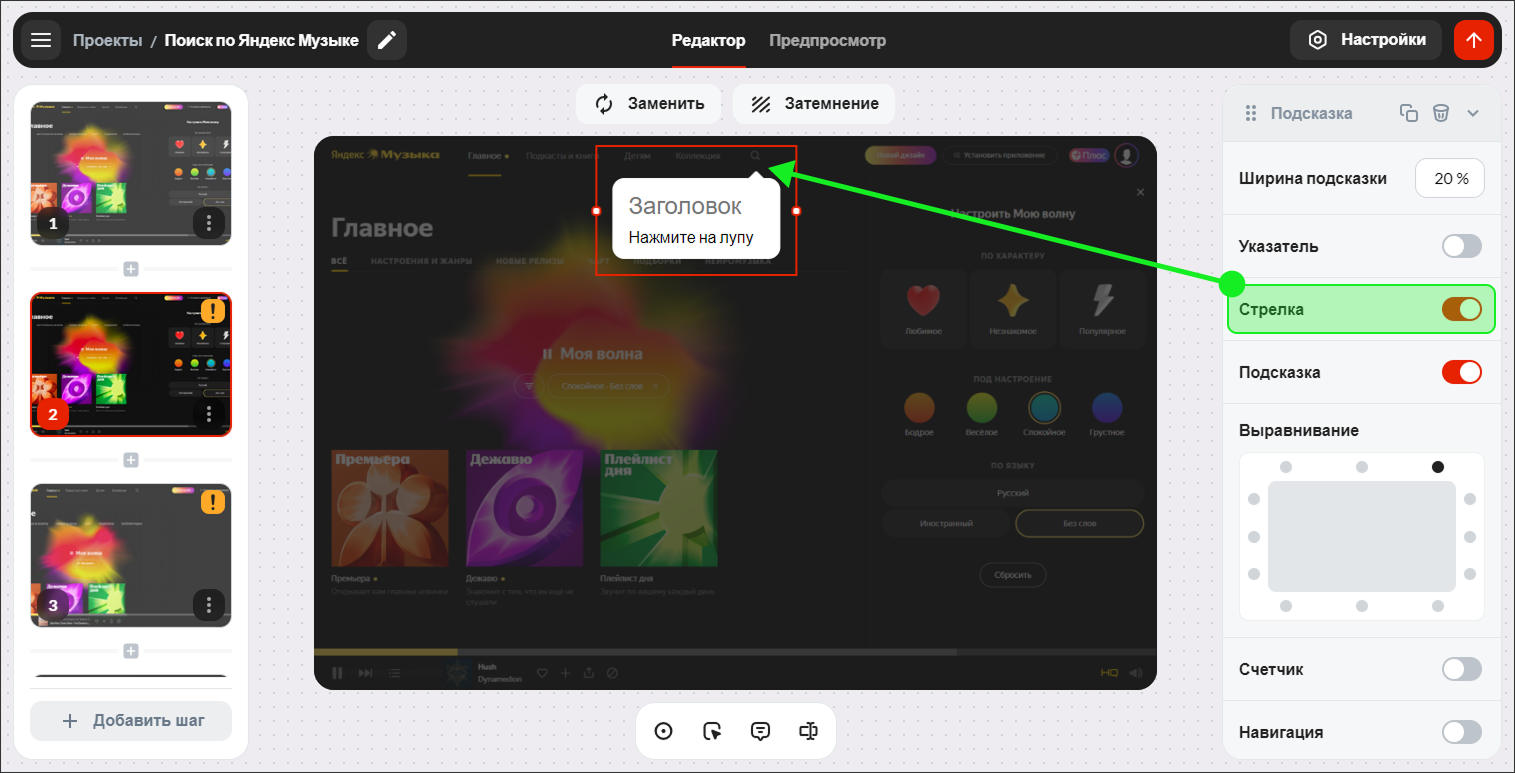Select the top-left alignment dot
This screenshot has height=773, width=1515.
tap(1286, 467)
